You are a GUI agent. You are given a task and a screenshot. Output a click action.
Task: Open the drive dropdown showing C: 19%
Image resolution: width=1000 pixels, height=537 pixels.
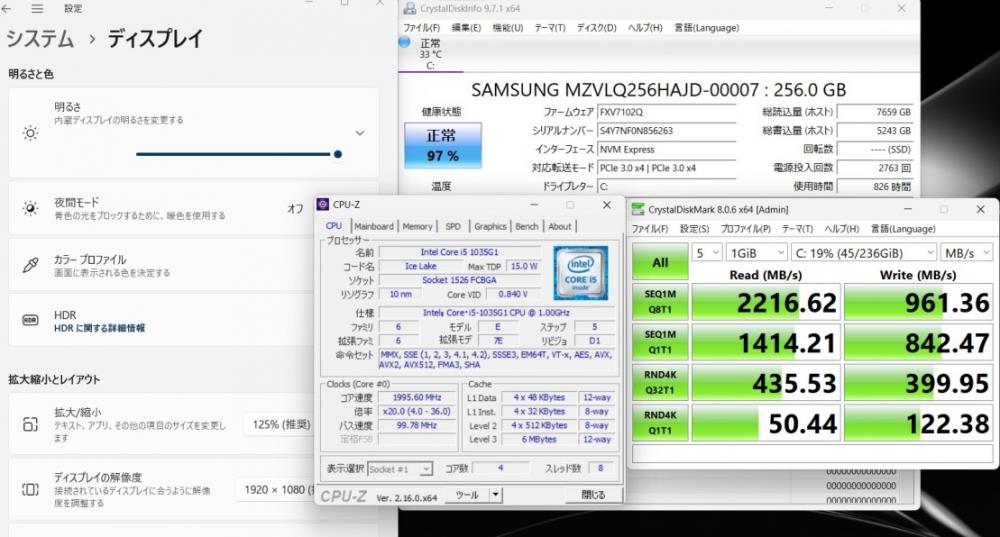(x=864, y=253)
